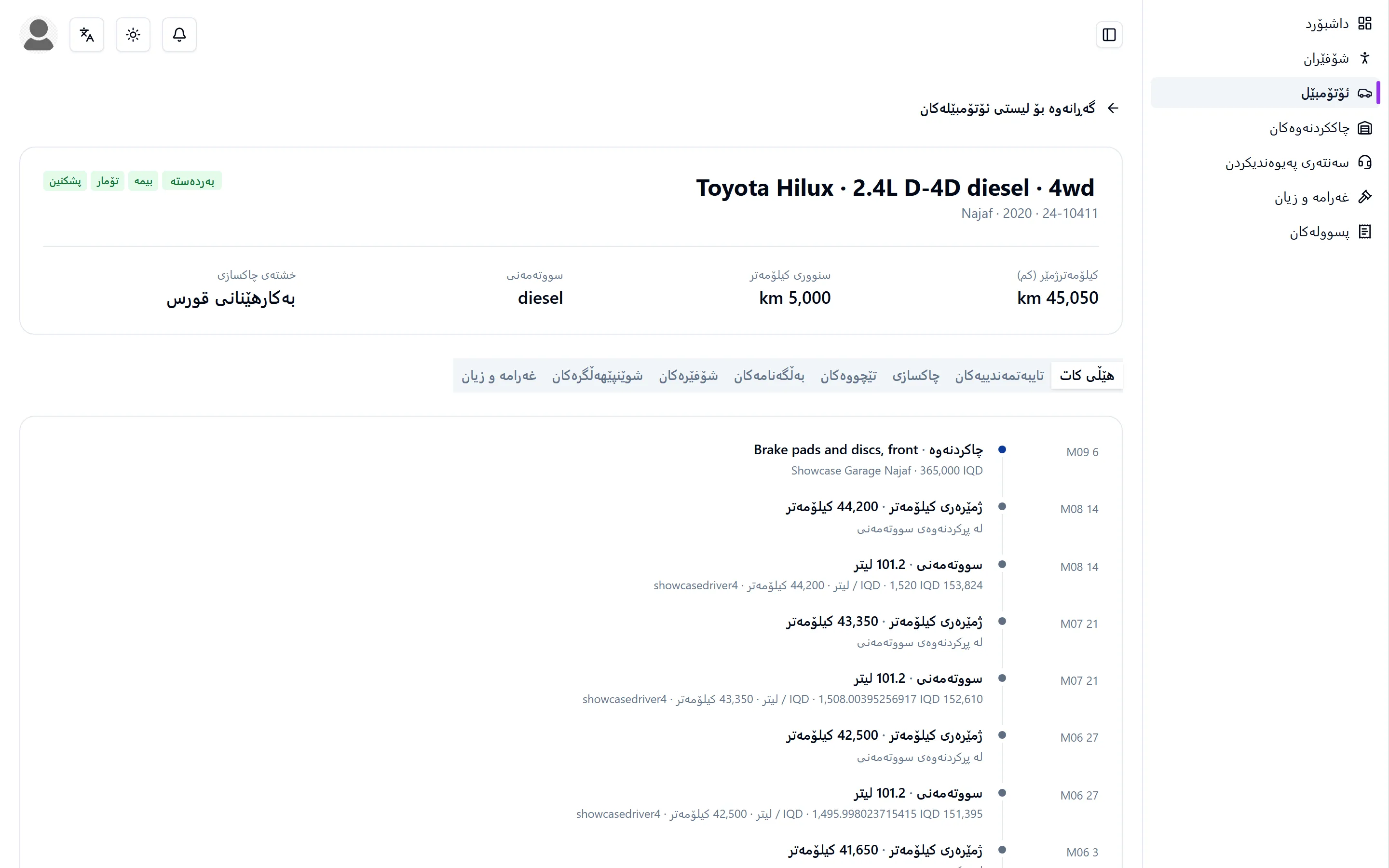Open receipts (پسوولەکان) menu item
1389x868 pixels.
coord(1265,232)
